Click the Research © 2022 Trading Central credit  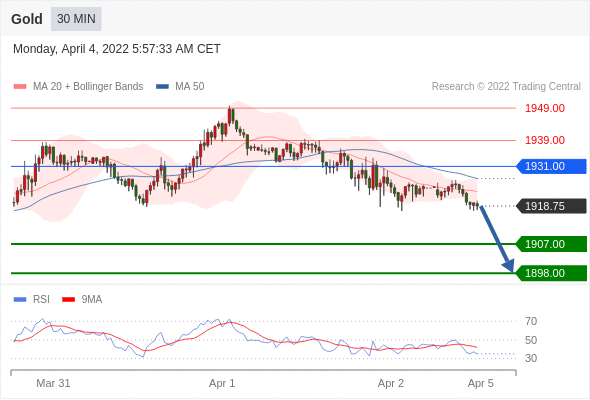[506, 87]
